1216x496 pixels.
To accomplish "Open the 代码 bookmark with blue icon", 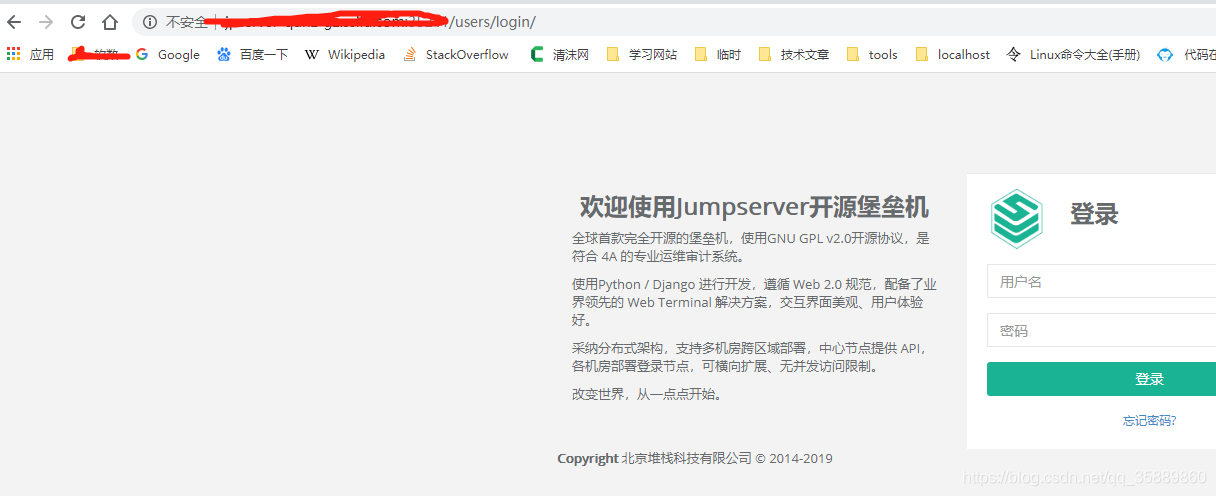I will [x=1186, y=55].
